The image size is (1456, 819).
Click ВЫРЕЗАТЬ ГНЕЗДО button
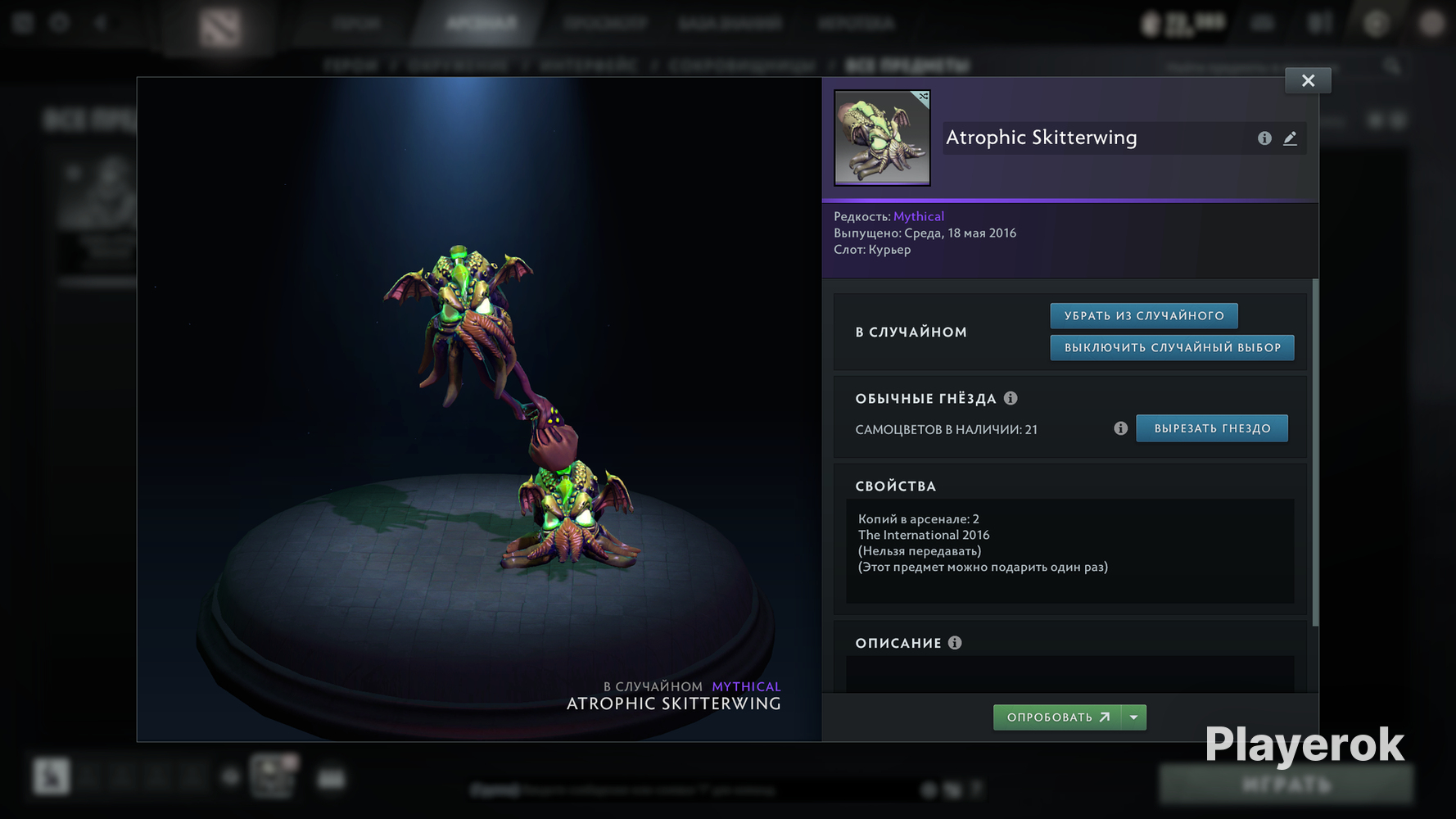click(x=1212, y=428)
